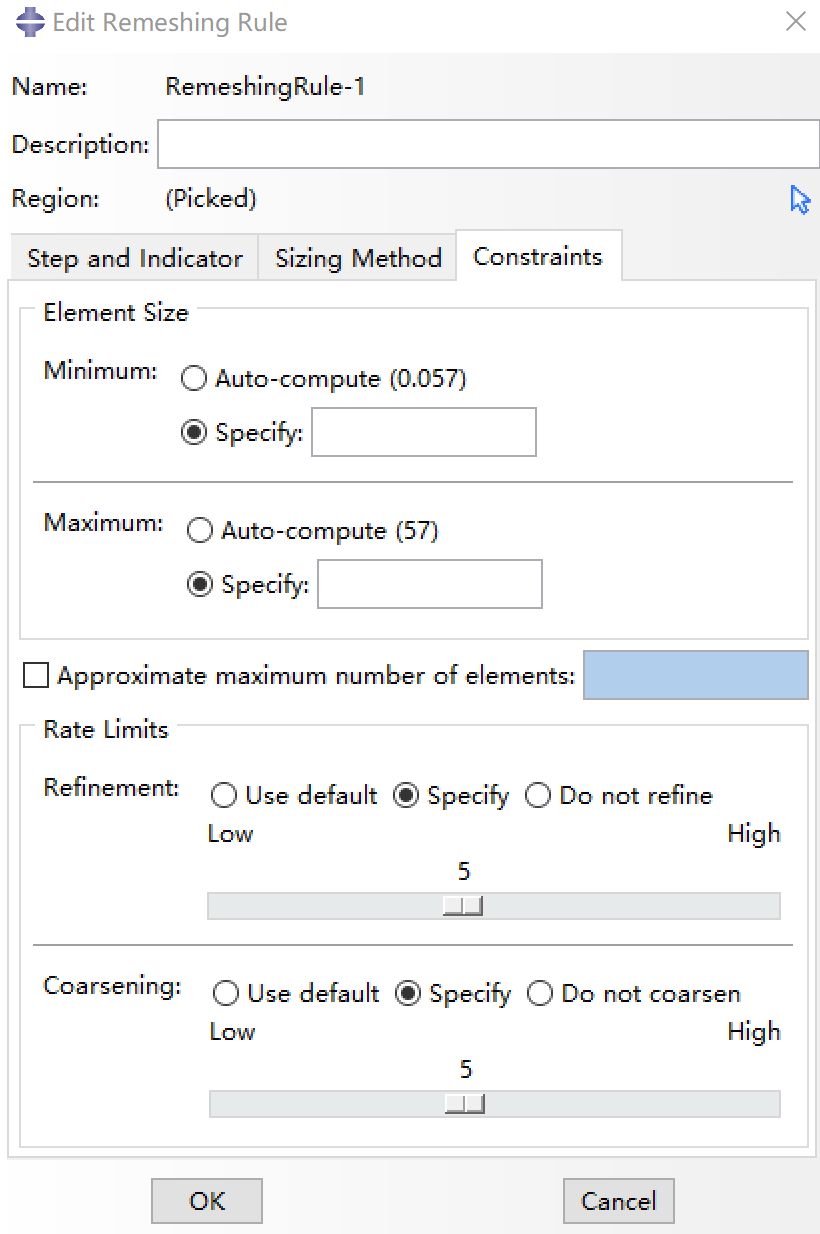Click the region pick cursor icon
Image resolution: width=820 pixels, height=1234 pixels.
[x=800, y=200]
